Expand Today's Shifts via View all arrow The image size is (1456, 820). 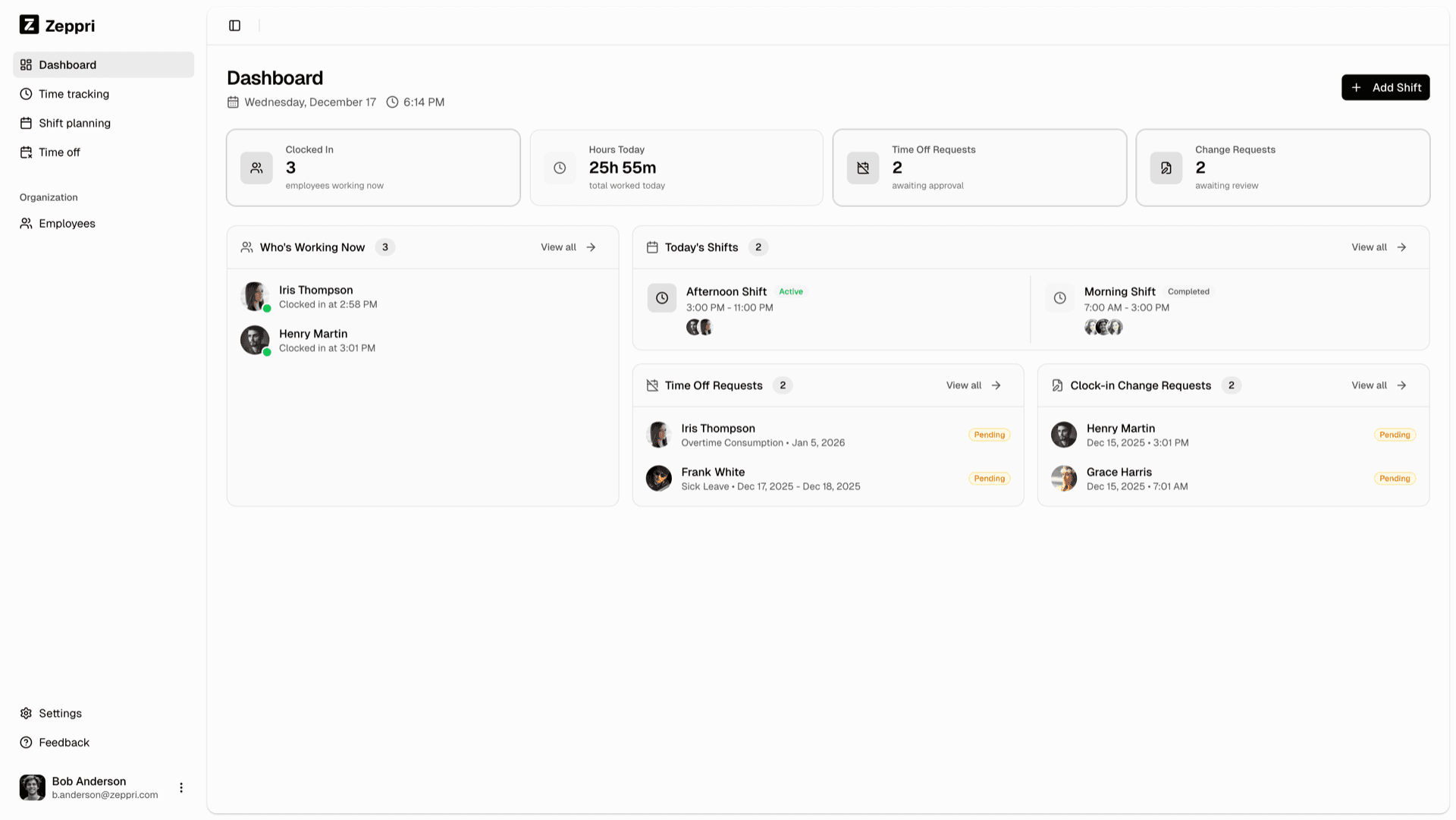pyautogui.click(x=1401, y=247)
